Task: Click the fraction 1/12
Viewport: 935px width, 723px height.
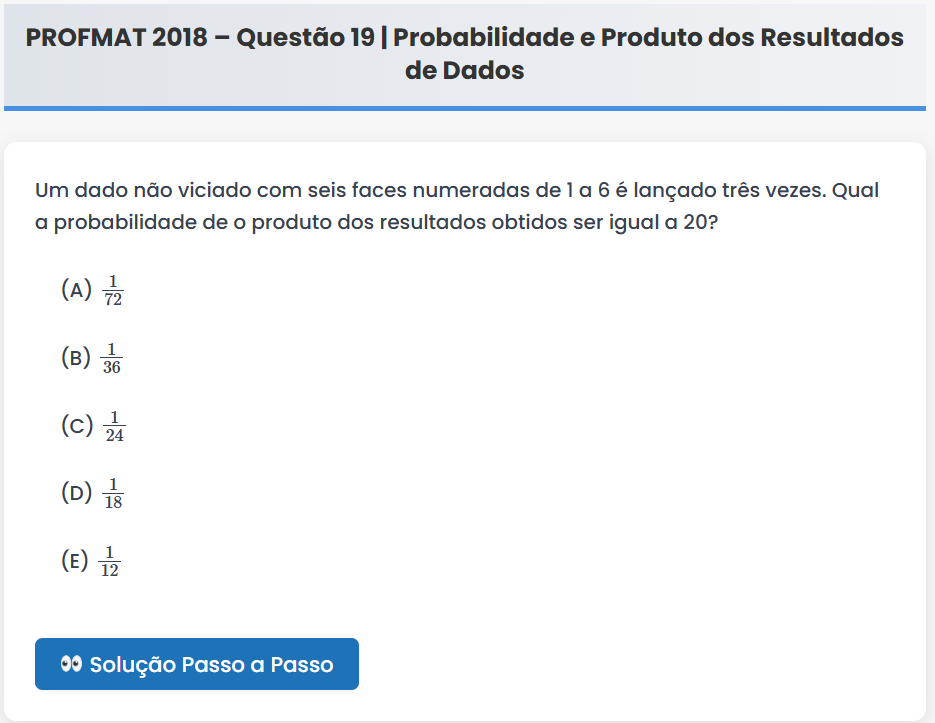Action: (x=110, y=561)
